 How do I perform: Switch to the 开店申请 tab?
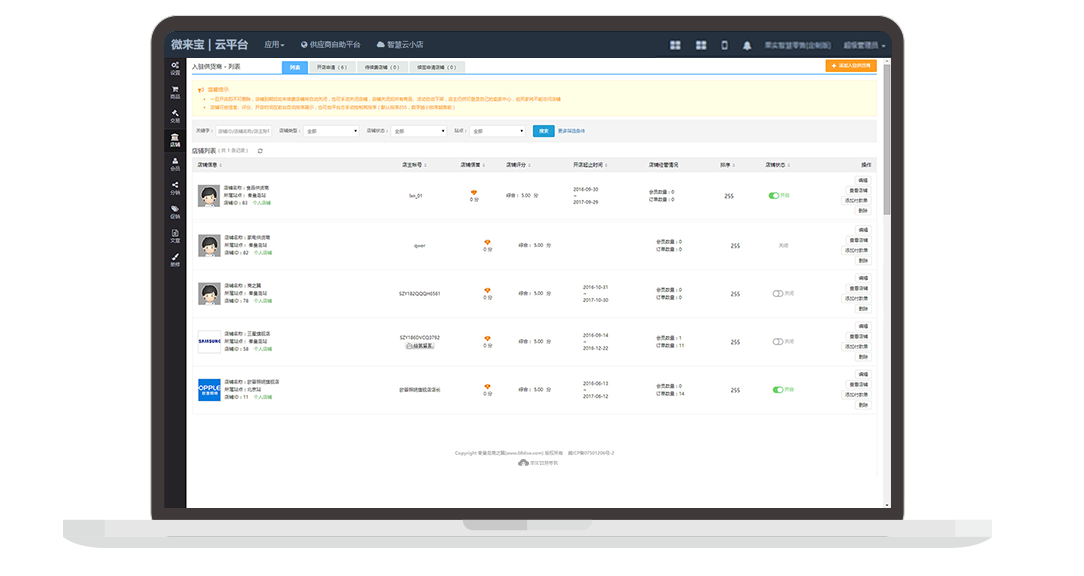click(x=331, y=67)
